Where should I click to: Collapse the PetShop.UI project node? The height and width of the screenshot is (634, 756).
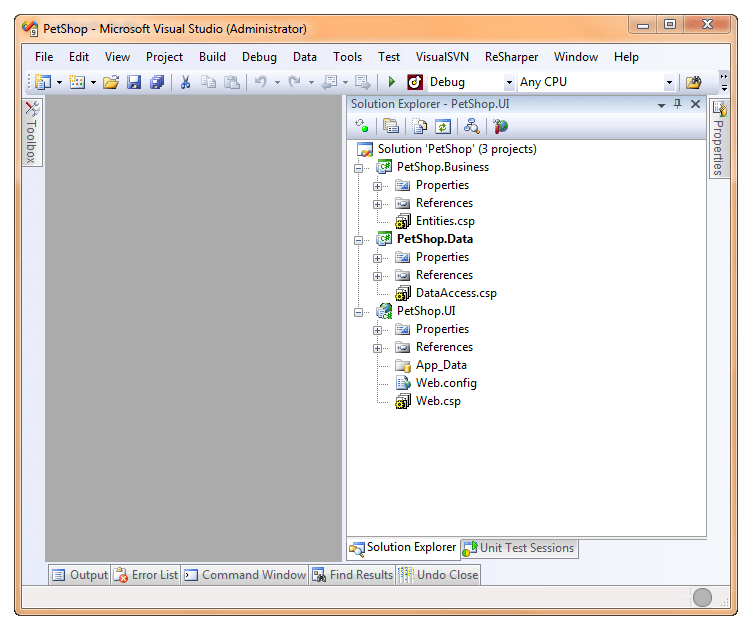pos(359,312)
